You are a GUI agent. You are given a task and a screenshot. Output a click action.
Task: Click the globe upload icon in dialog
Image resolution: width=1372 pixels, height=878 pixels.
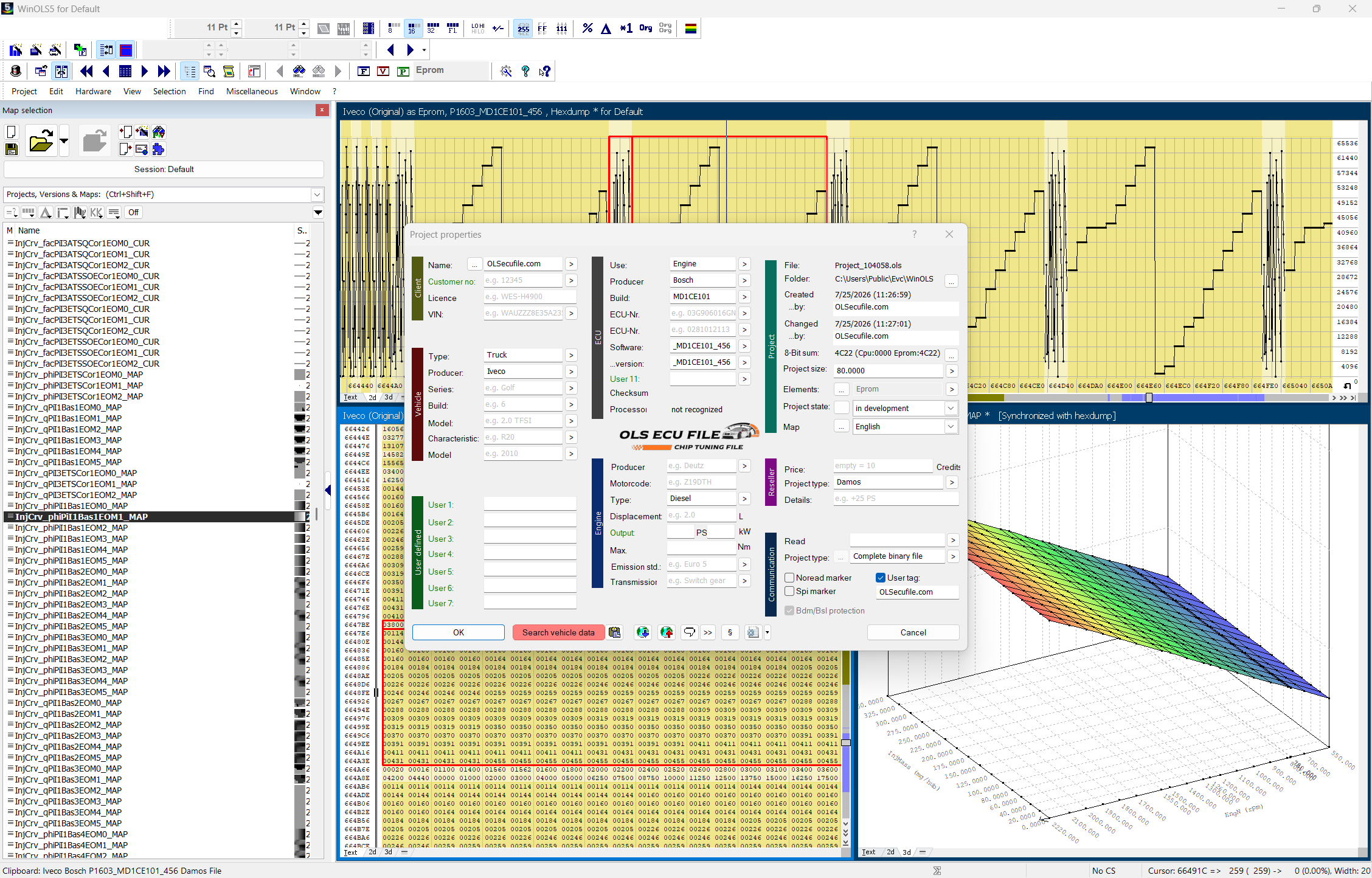coord(667,632)
